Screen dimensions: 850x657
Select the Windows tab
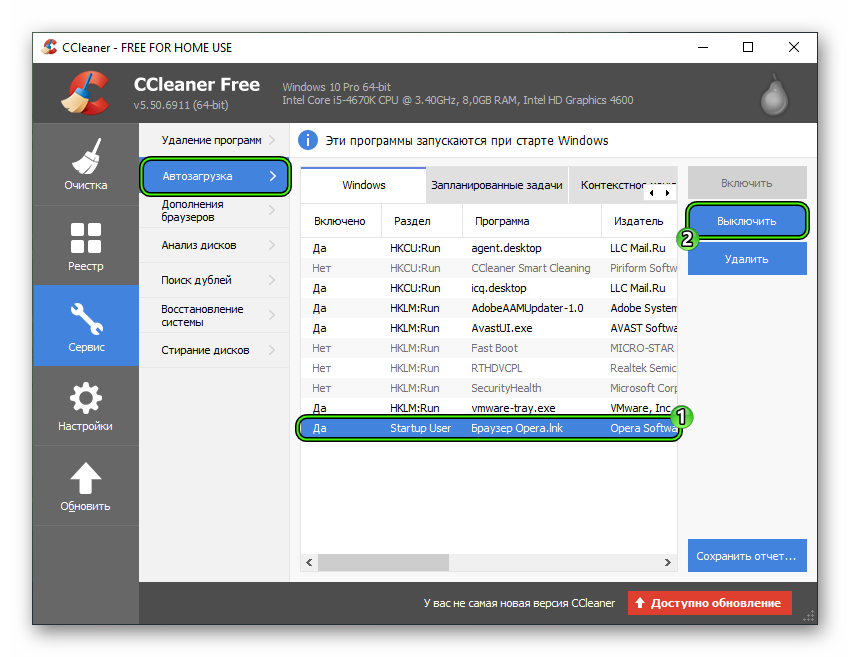(363, 185)
